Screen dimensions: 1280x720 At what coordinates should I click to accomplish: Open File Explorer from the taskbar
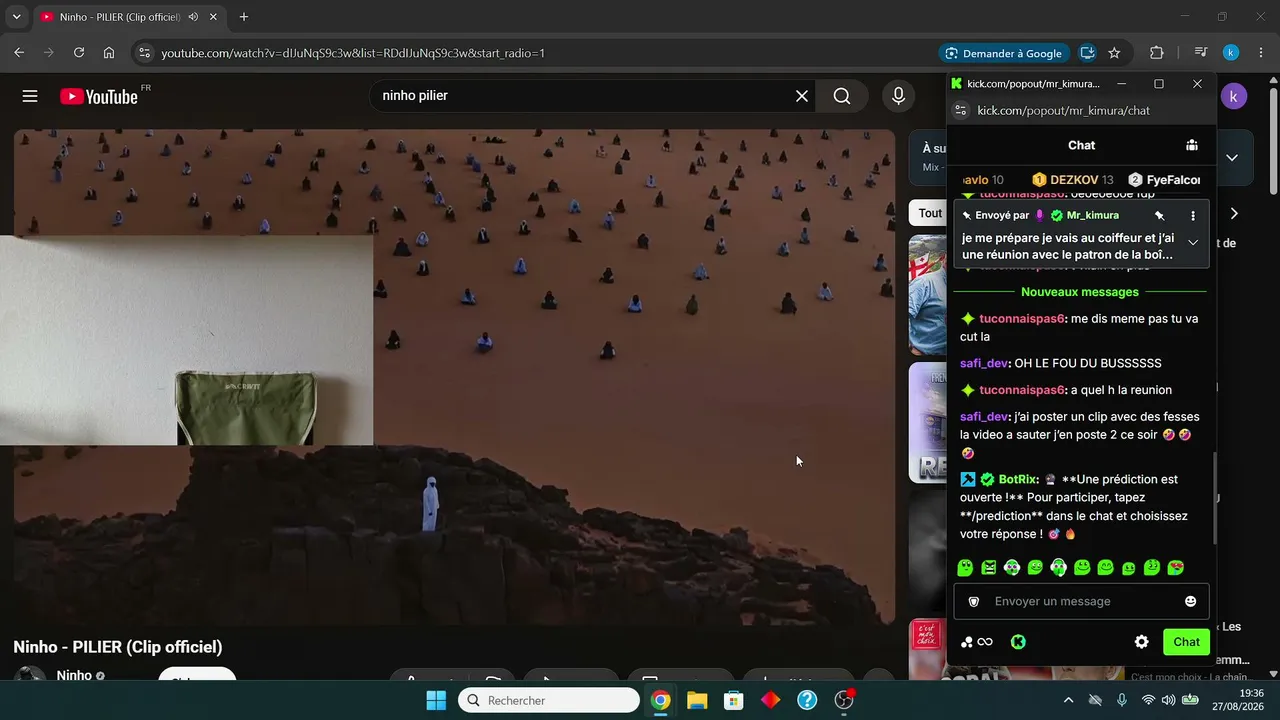tap(697, 700)
